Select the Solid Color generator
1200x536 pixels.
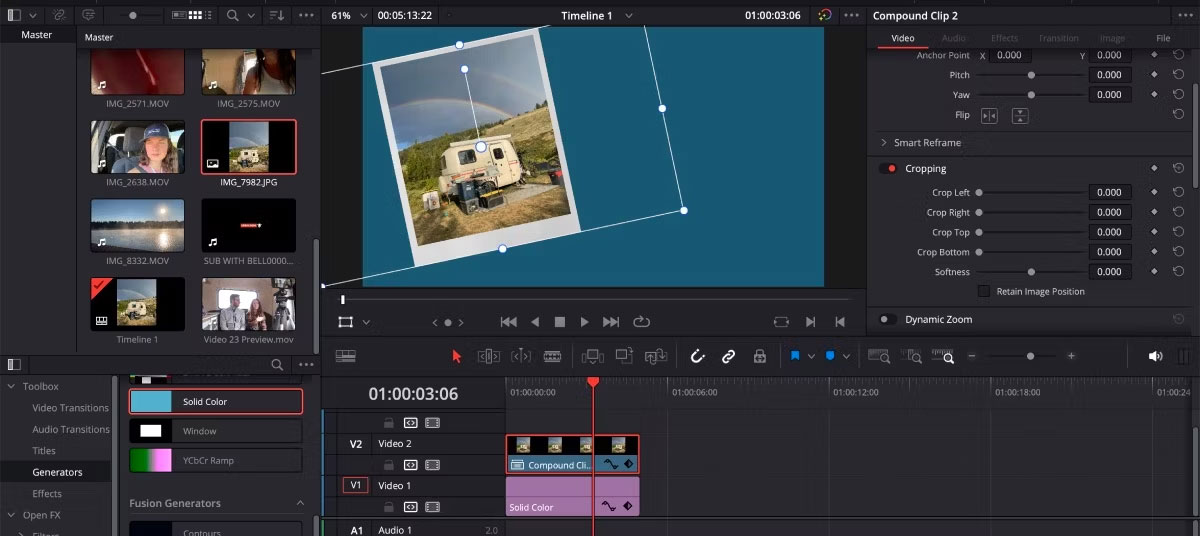coord(216,402)
